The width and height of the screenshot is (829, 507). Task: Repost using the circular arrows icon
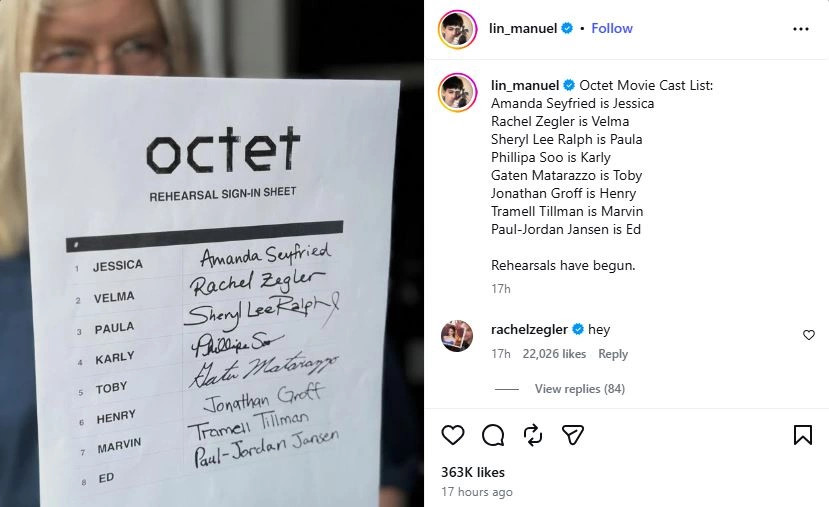533,435
